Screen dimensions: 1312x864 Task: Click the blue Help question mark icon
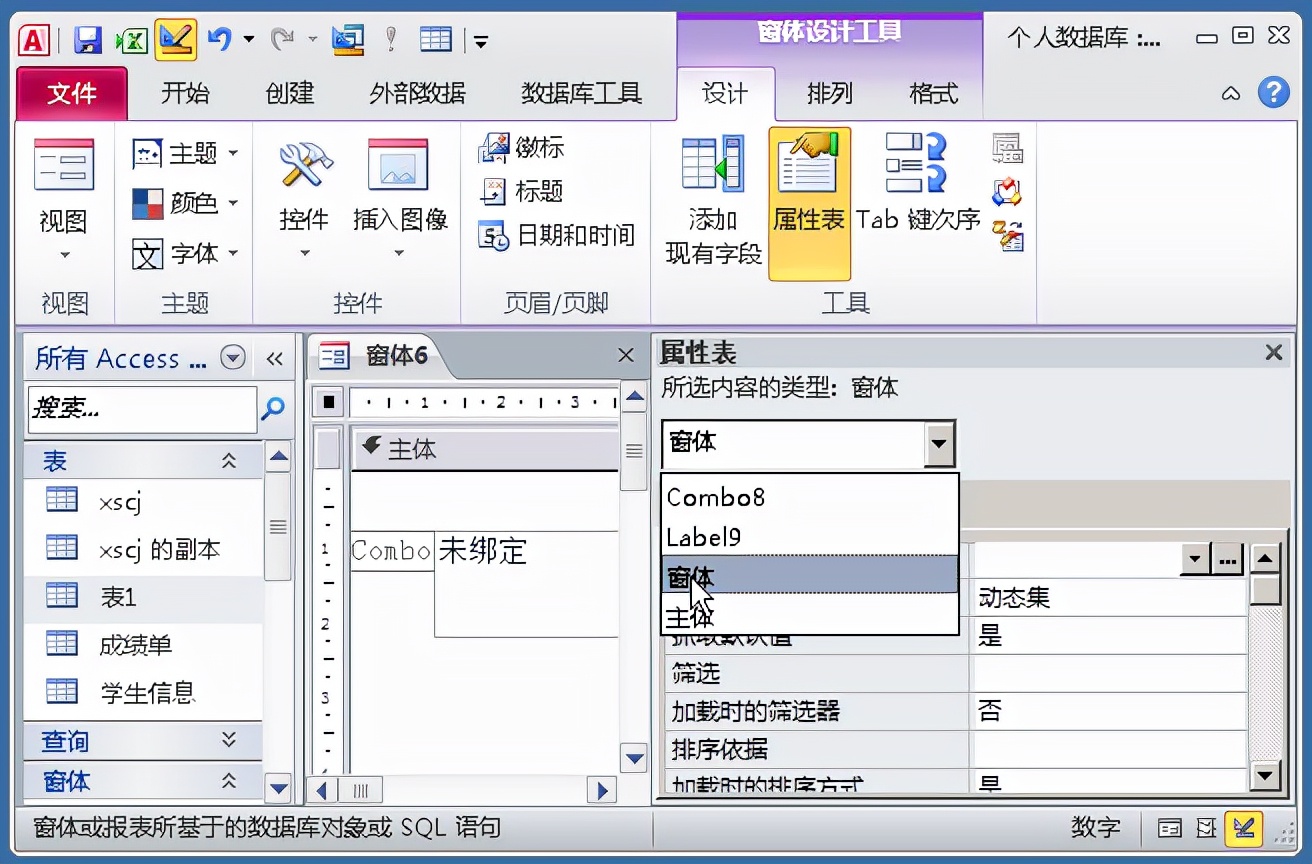[x=1274, y=93]
